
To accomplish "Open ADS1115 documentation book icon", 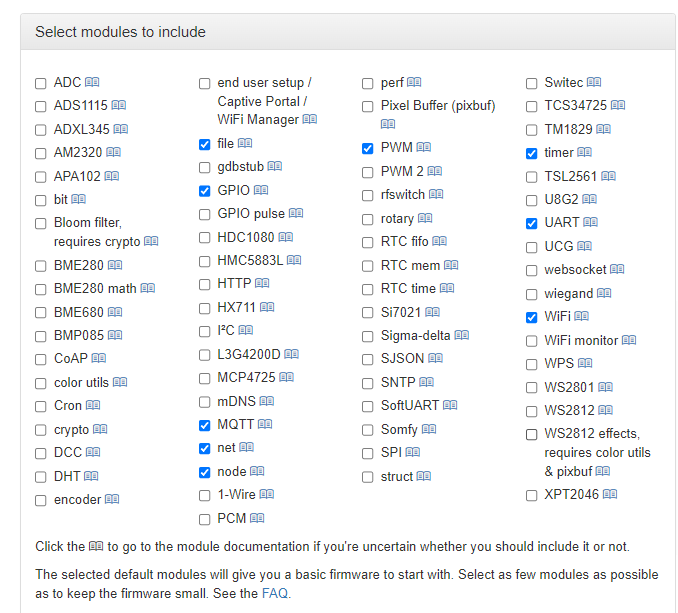I will point(118,105).
